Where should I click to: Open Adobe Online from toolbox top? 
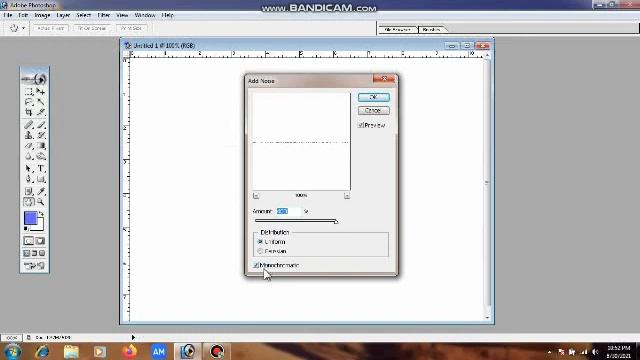34,78
